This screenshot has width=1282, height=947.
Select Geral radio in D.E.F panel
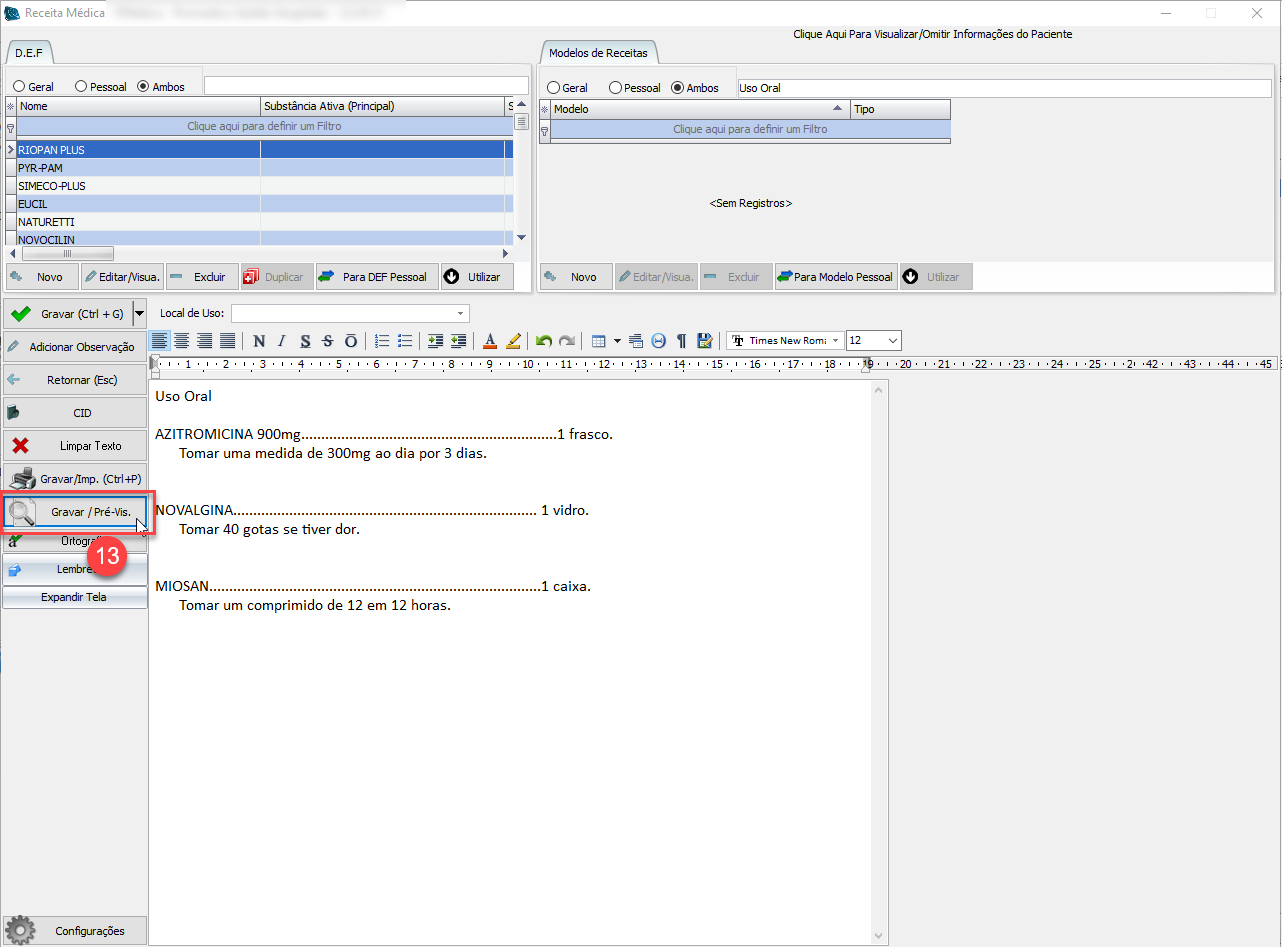pos(19,87)
